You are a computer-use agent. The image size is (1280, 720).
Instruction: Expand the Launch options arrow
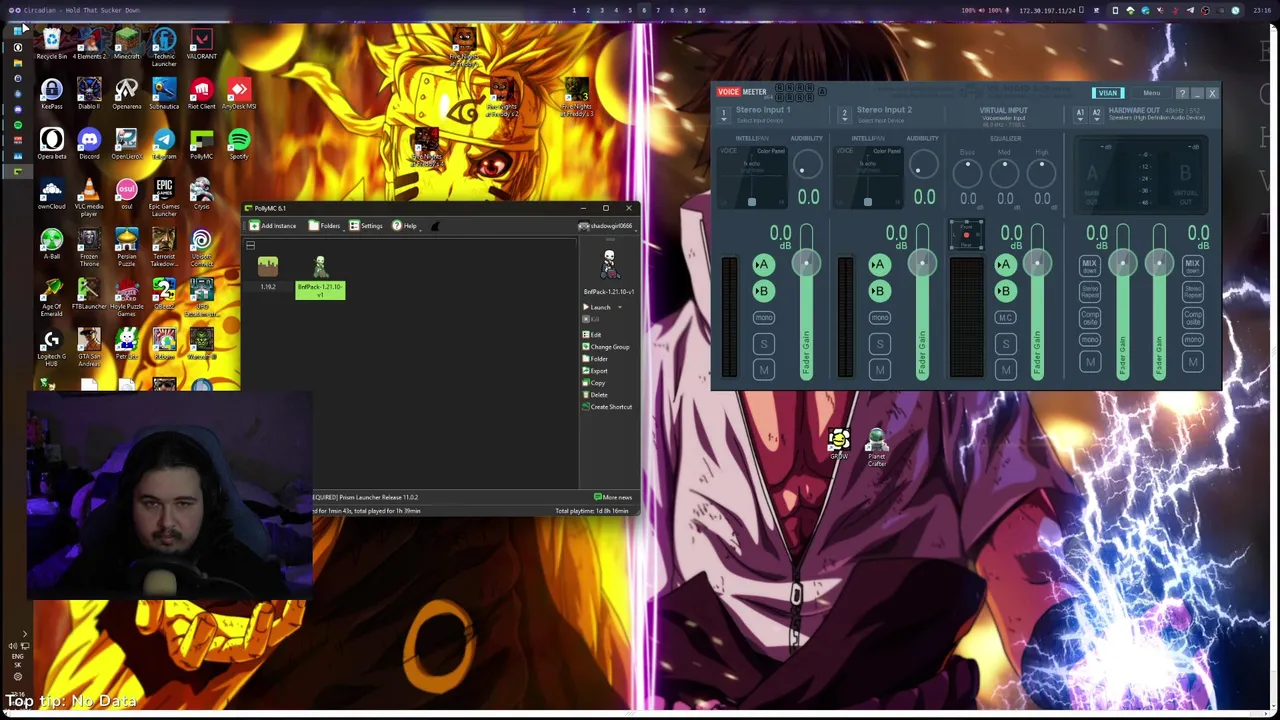coord(620,307)
